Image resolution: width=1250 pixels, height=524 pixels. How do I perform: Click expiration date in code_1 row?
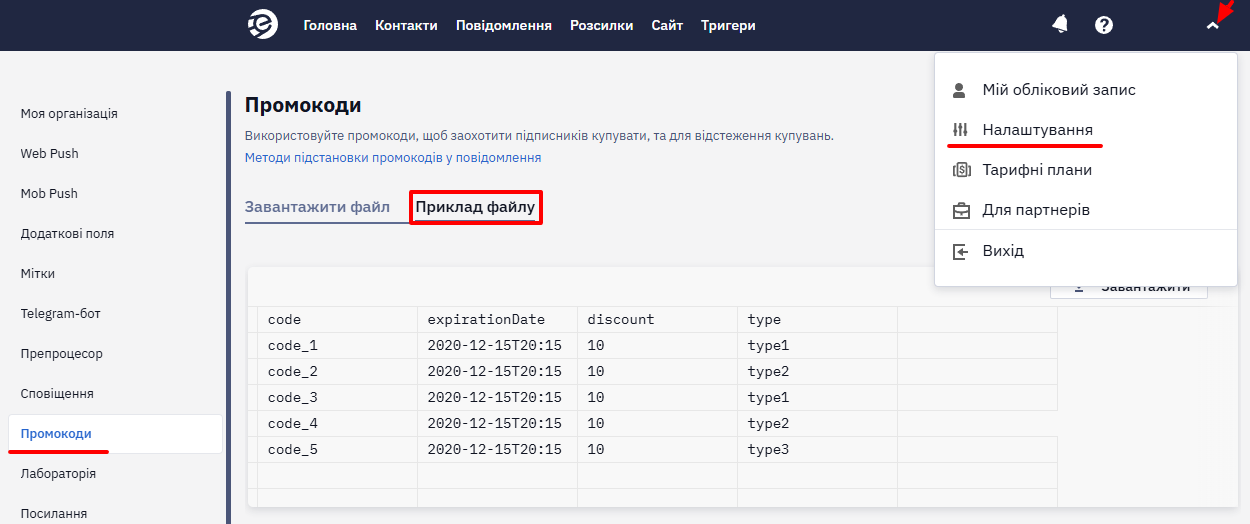tap(498, 346)
